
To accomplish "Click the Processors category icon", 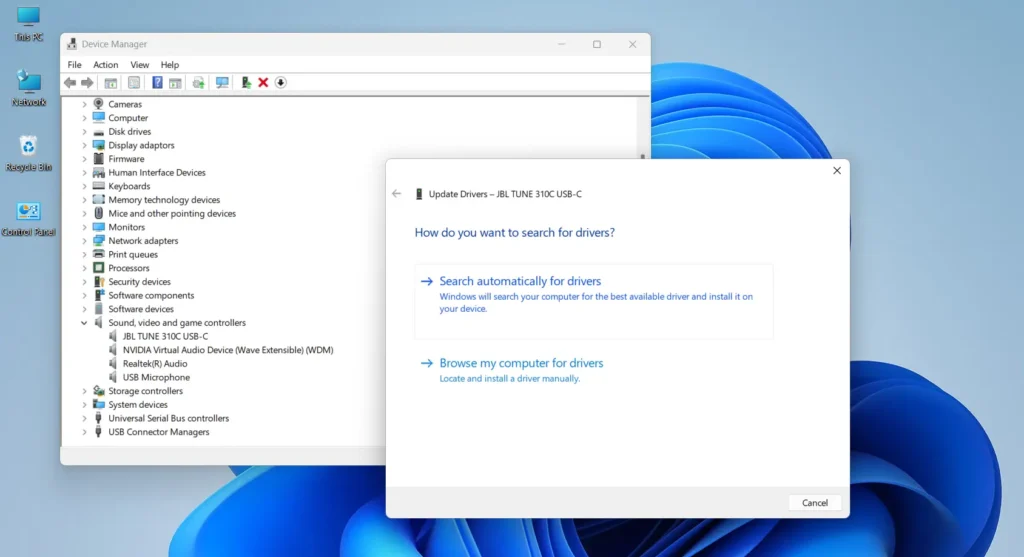I will (x=99, y=268).
